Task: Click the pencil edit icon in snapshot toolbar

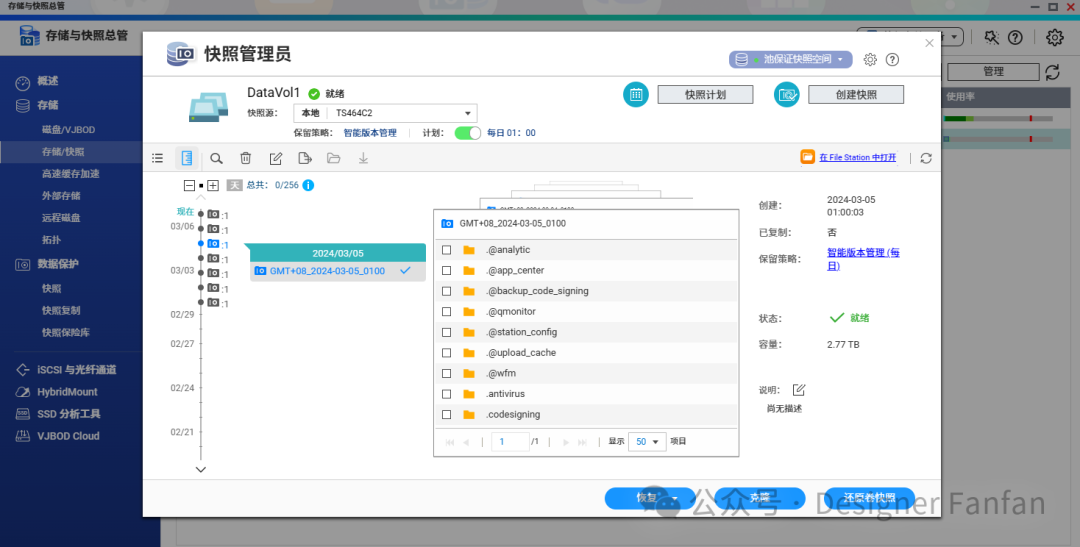Action: coord(276,158)
